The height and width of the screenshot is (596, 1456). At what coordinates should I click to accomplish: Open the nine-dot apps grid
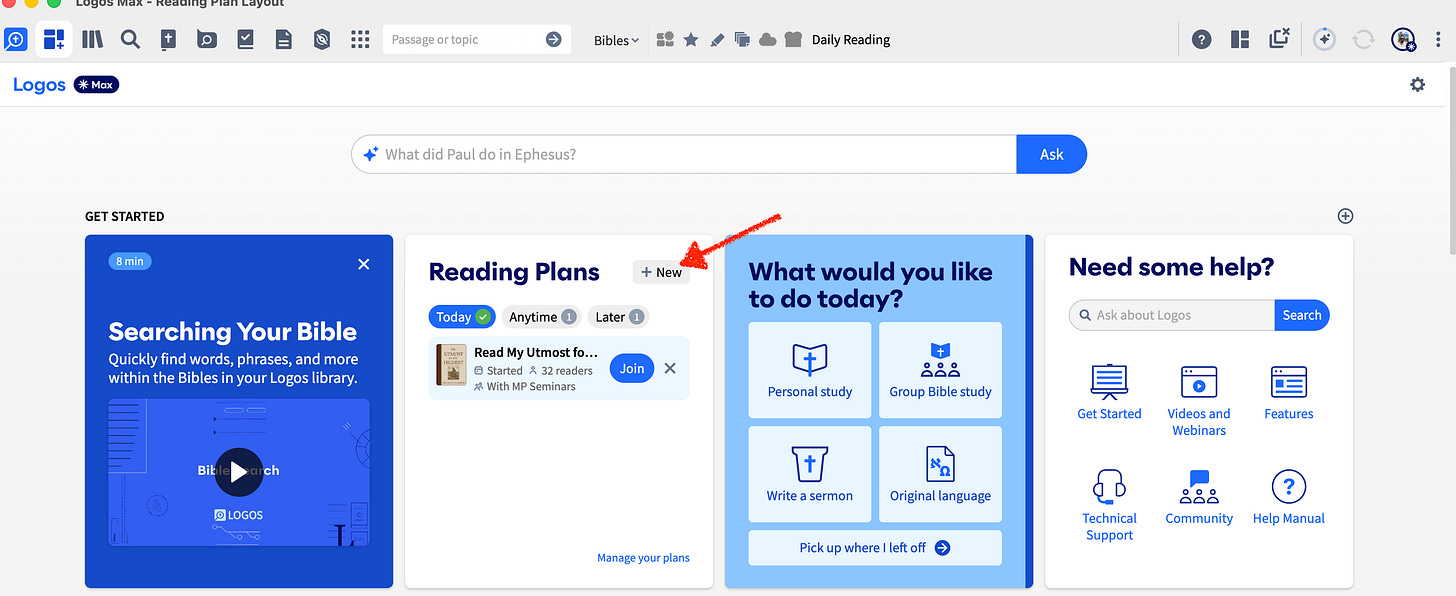coord(360,40)
